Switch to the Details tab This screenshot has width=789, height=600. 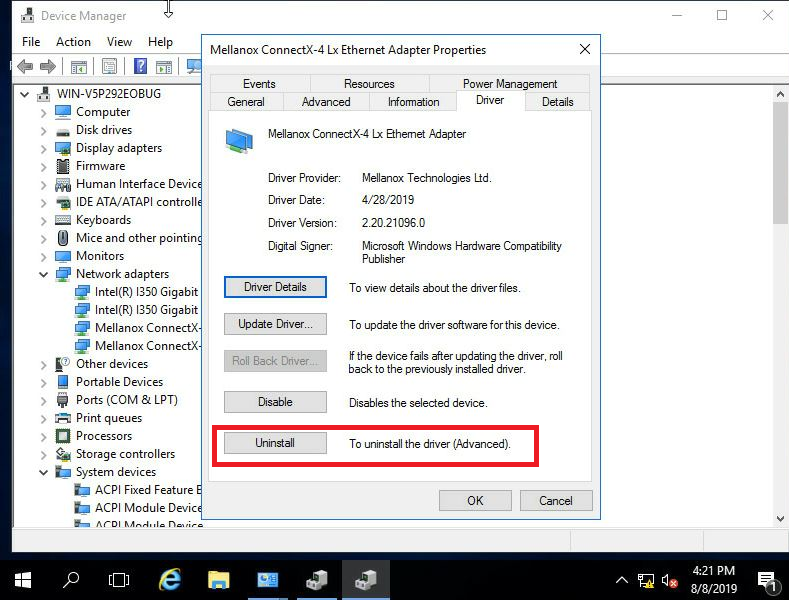tap(558, 102)
